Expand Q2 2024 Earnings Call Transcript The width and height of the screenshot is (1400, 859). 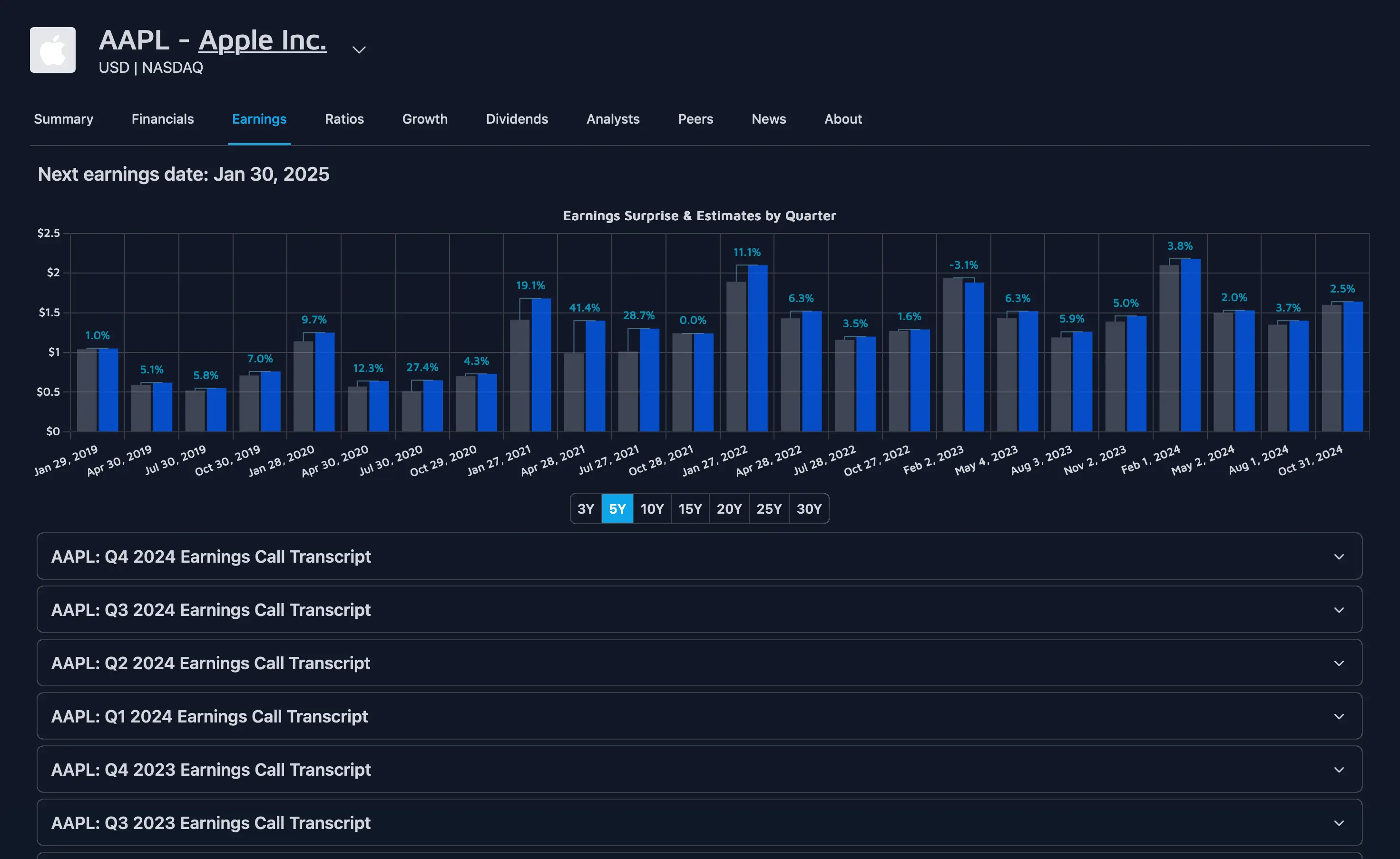coord(699,663)
